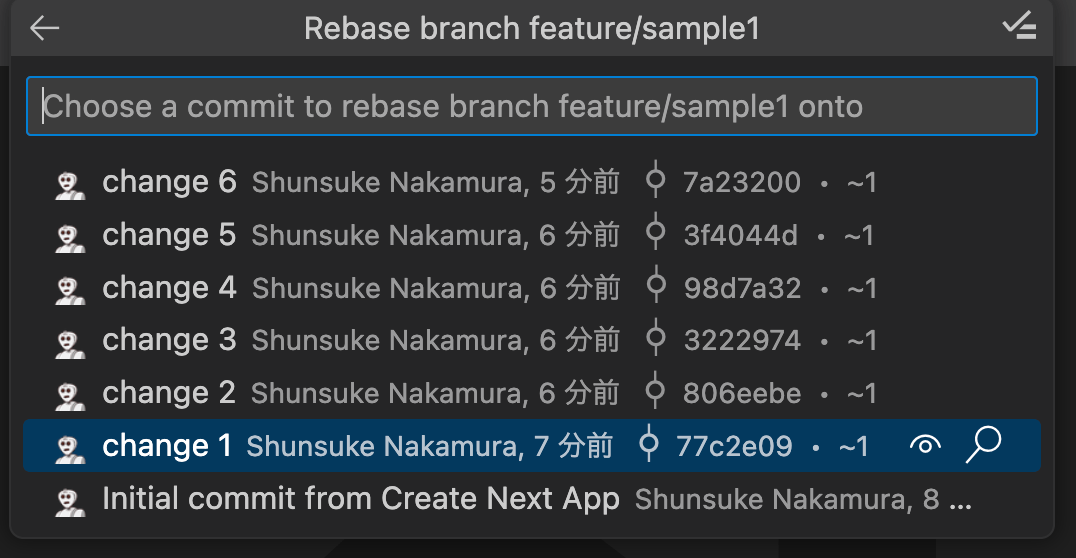Click the commit hash 7a23200

[742, 183]
